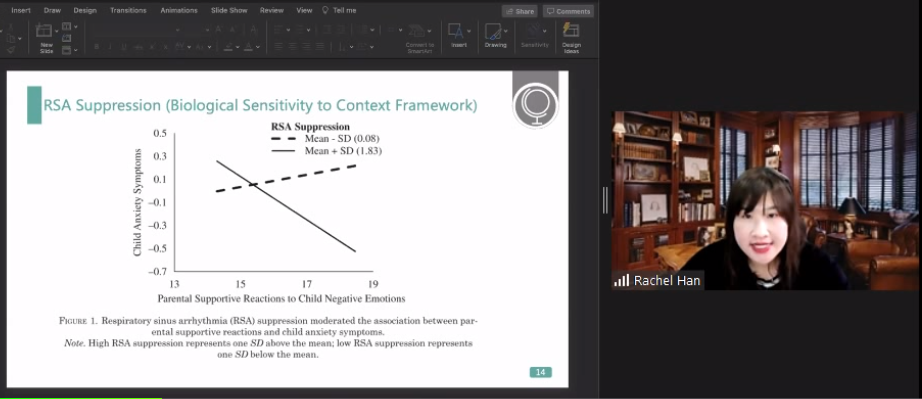The width and height of the screenshot is (922, 399).
Task: Open the Design Ideas pane
Action: (x=571, y=31)
